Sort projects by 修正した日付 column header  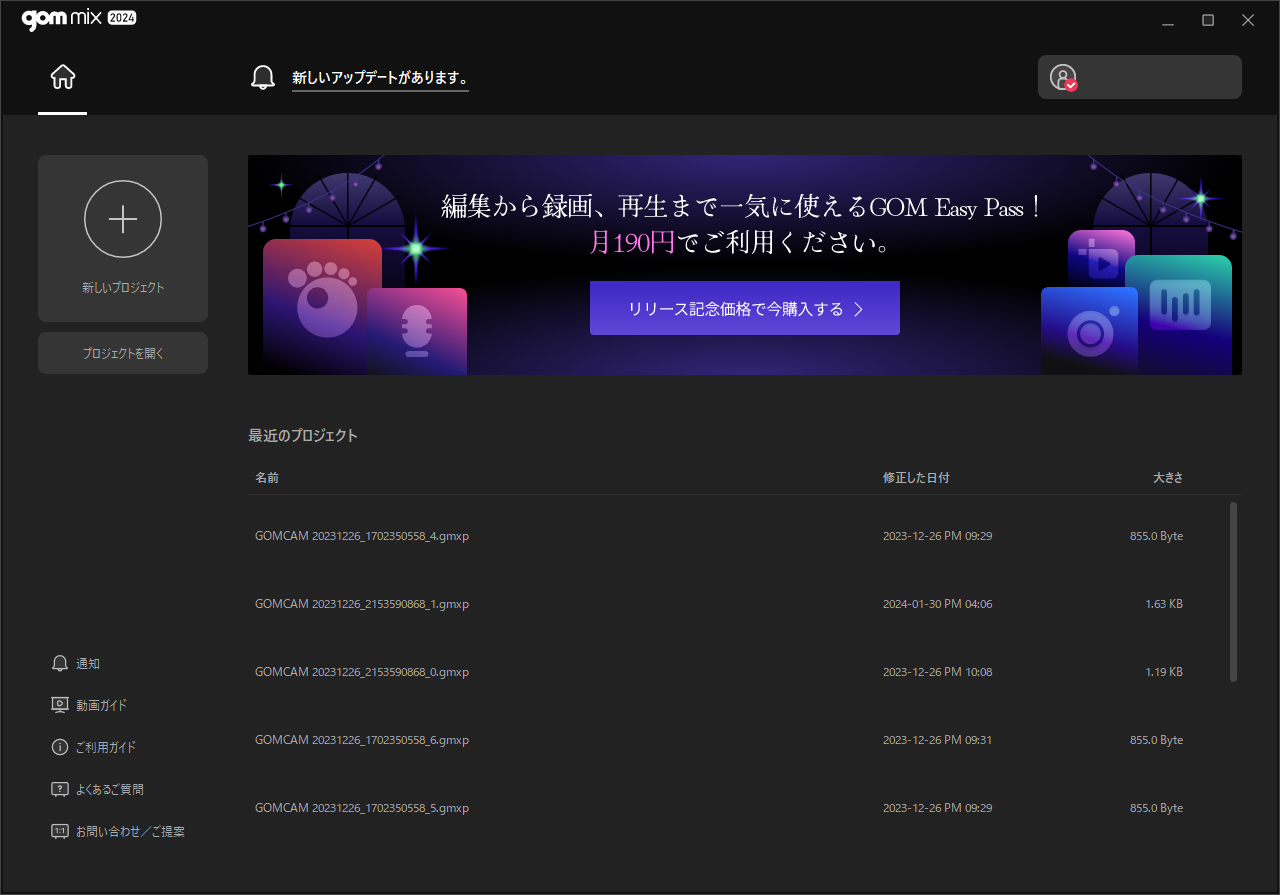(916, 478)
